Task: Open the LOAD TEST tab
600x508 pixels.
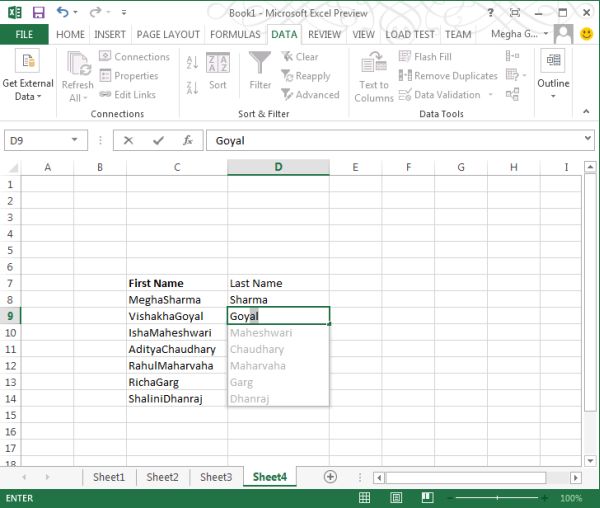Action: tap(409, 34)
